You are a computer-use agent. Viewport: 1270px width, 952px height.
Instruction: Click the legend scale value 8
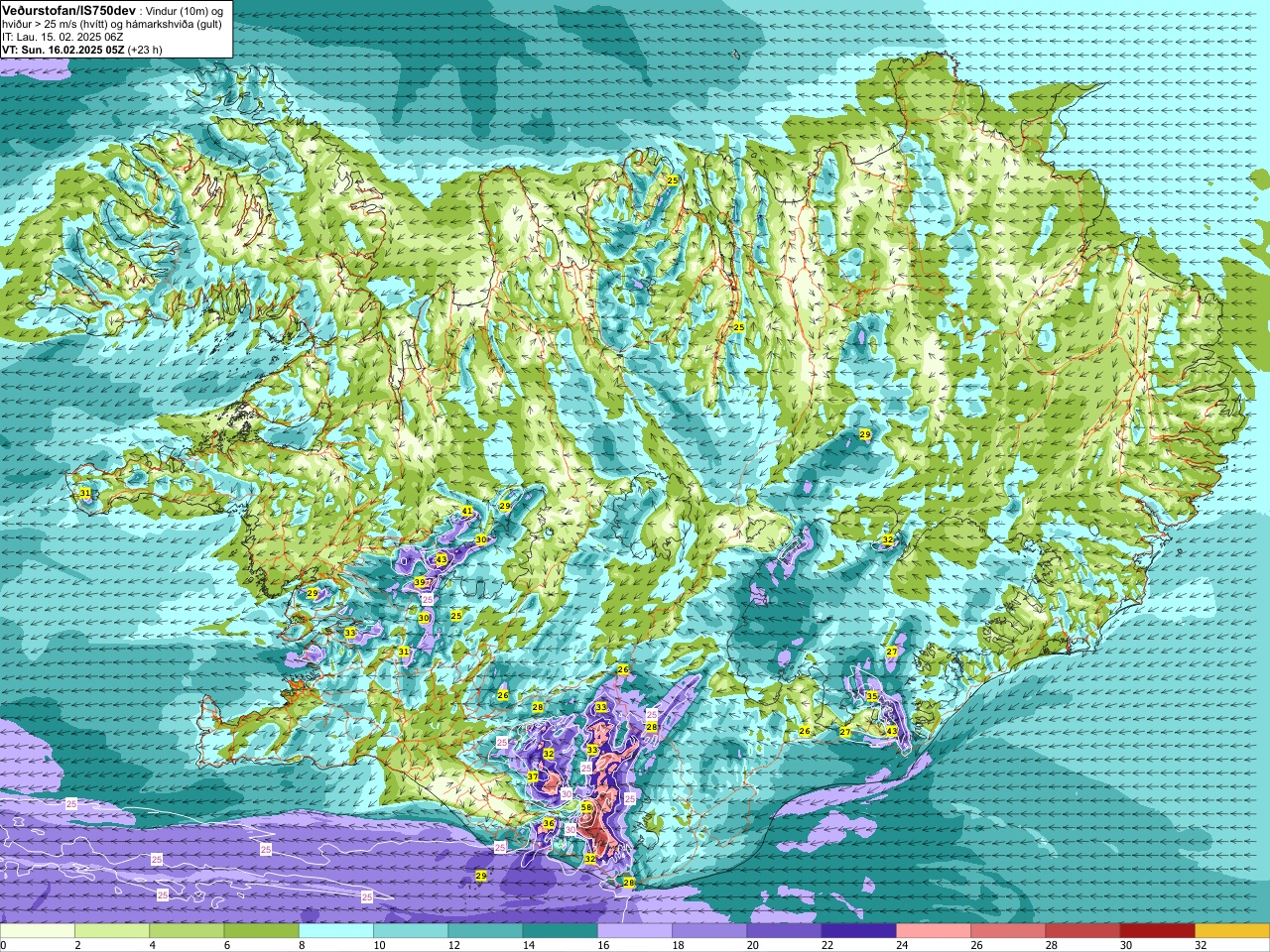[300, 946]
